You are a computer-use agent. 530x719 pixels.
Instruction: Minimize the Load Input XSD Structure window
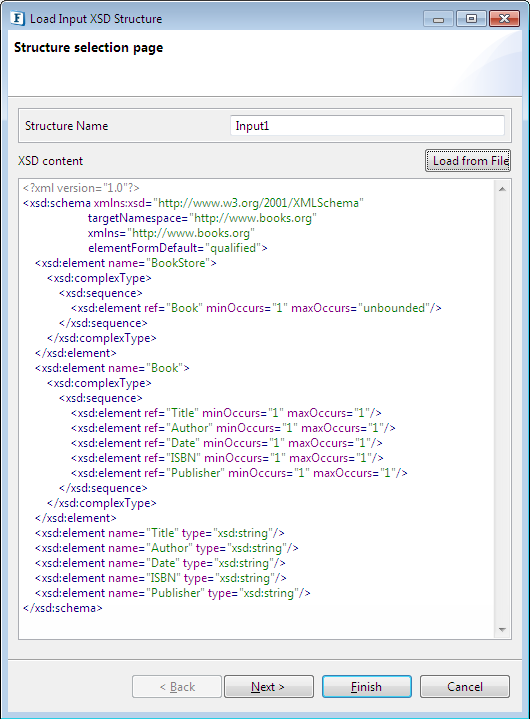(x=438, y=19)
